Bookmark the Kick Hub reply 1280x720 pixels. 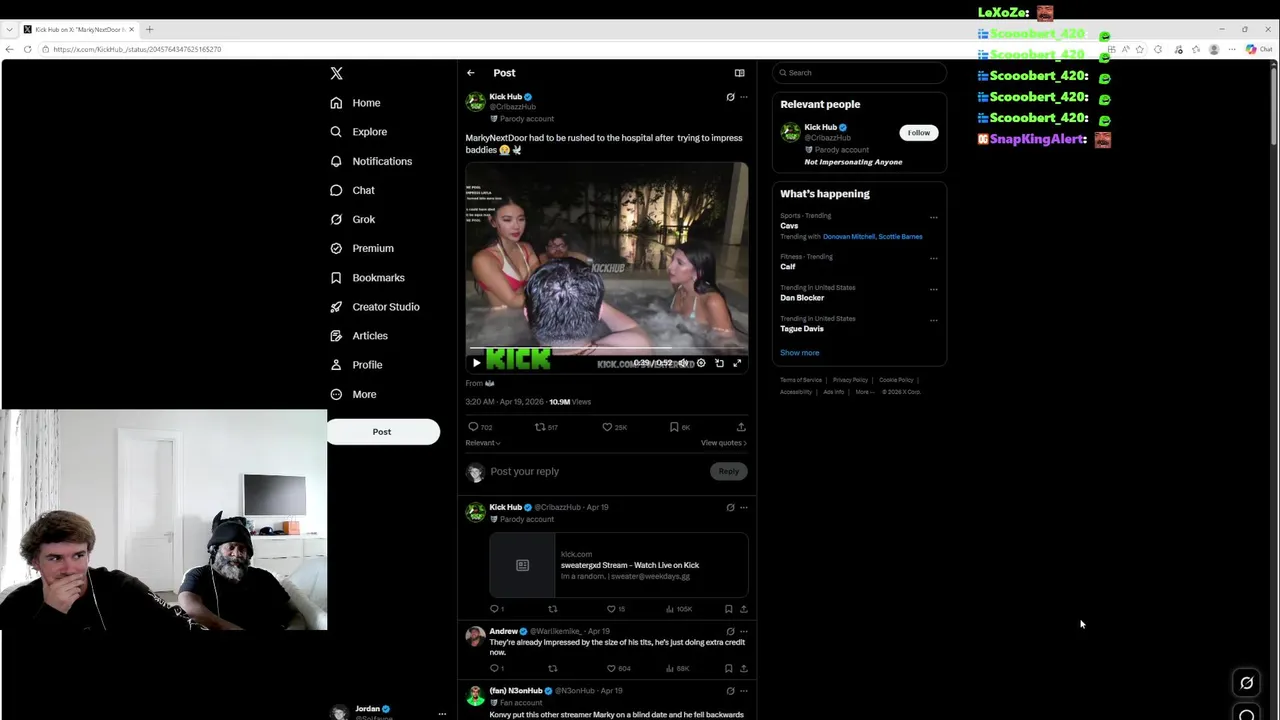pyautogui.click(x=728, y=609)
